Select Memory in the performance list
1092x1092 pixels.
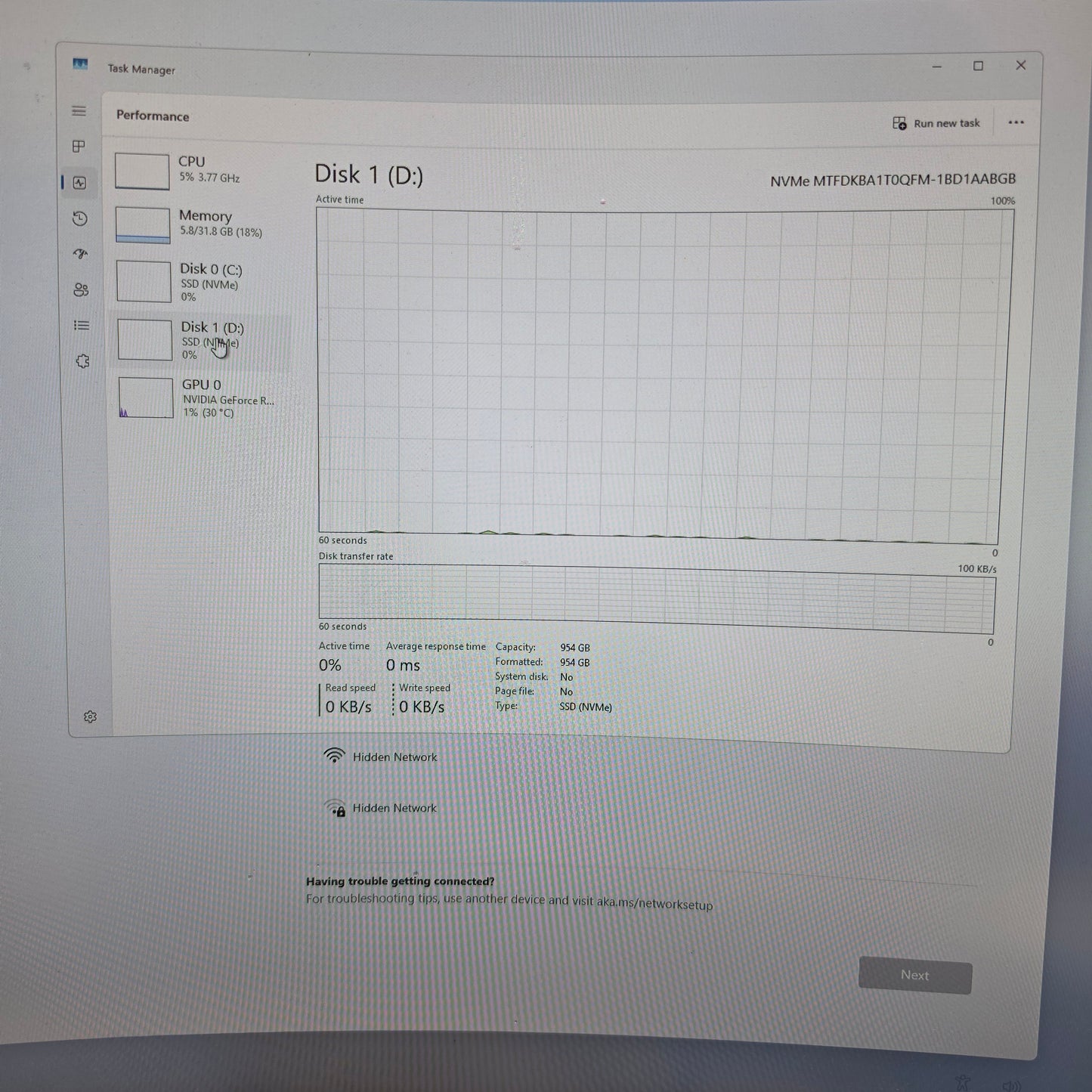point(198,224)
